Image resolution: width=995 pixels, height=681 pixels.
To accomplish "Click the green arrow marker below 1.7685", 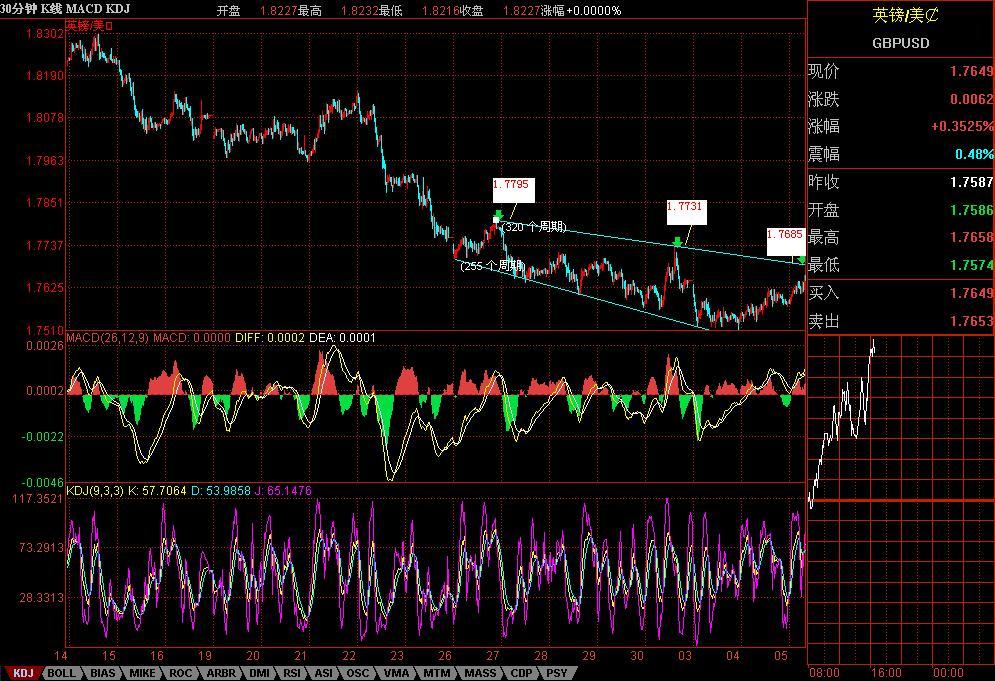I will 802,259.
